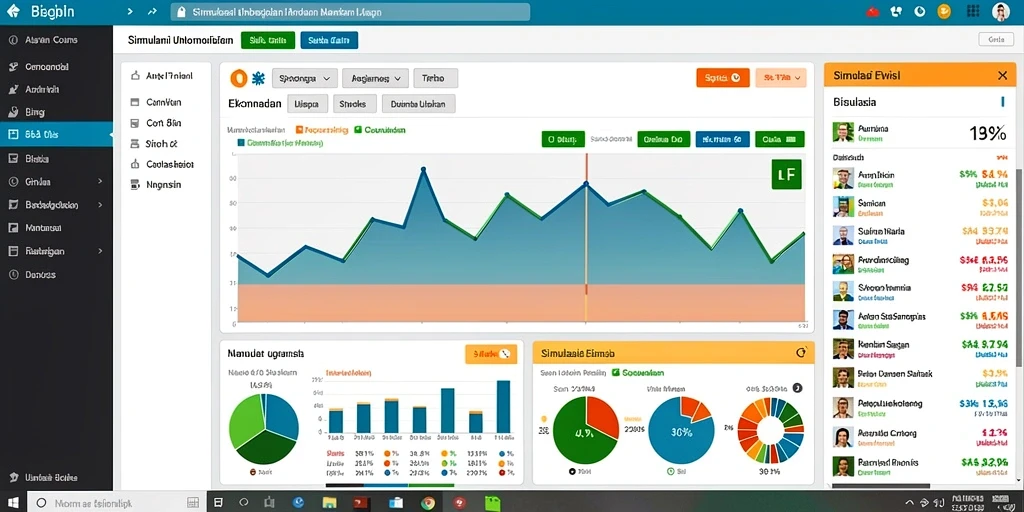Screen dimensions: 1024x512
Task: Click the orange circle icon beside the snowflake
Action: click(239, 78)
